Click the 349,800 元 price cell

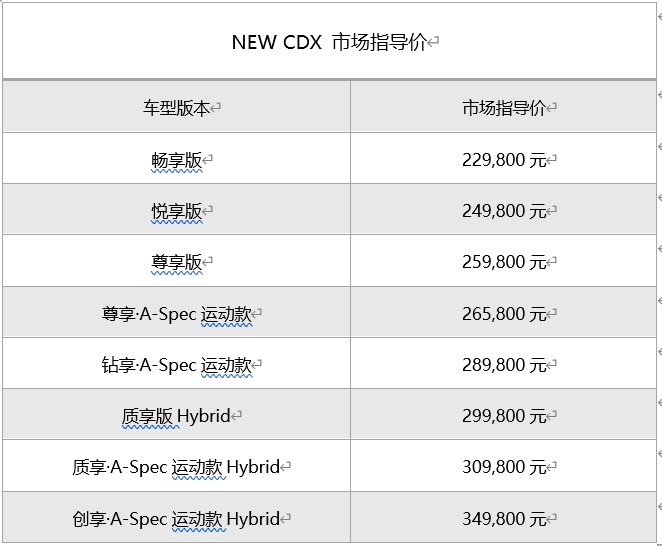coord(503,517)
